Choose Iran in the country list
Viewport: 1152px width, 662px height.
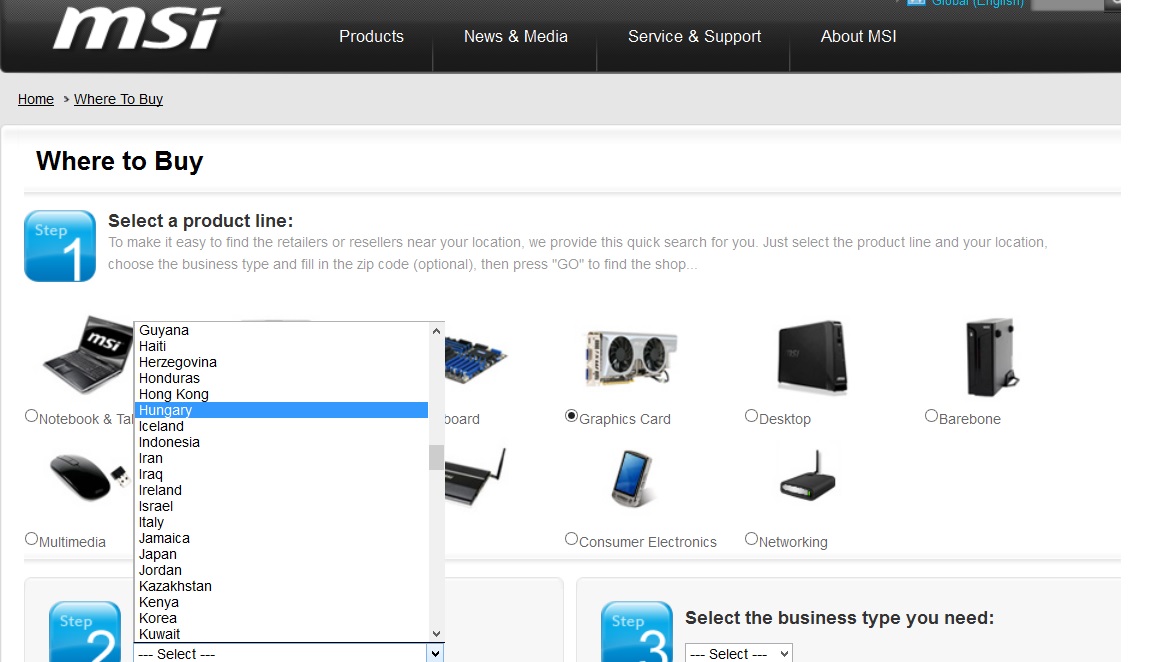pos(281,458)
